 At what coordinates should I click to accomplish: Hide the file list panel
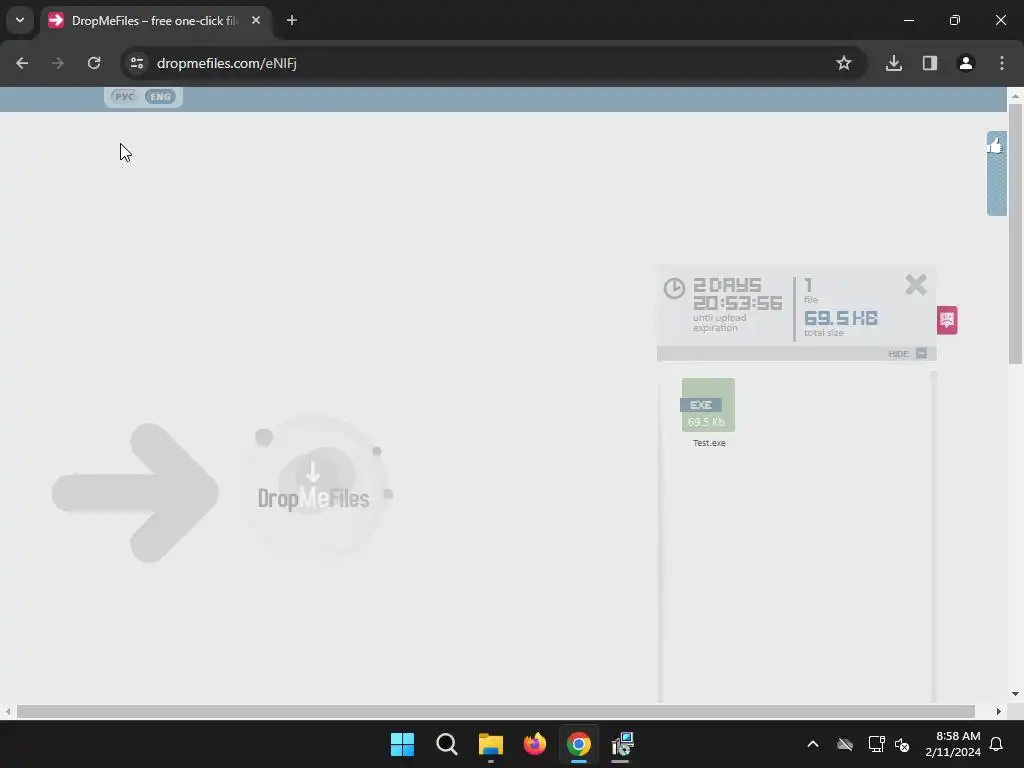click(908, 353)
